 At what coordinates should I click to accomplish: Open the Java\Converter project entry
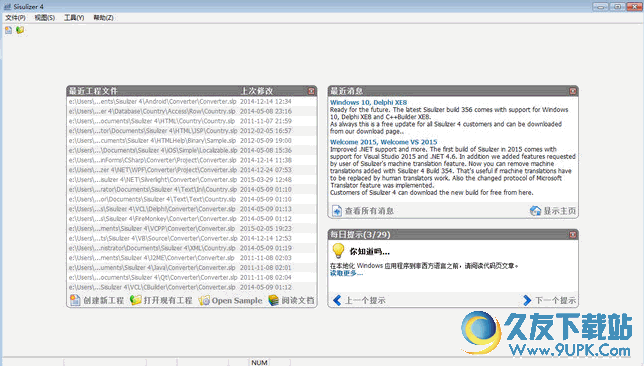point(191,268)
